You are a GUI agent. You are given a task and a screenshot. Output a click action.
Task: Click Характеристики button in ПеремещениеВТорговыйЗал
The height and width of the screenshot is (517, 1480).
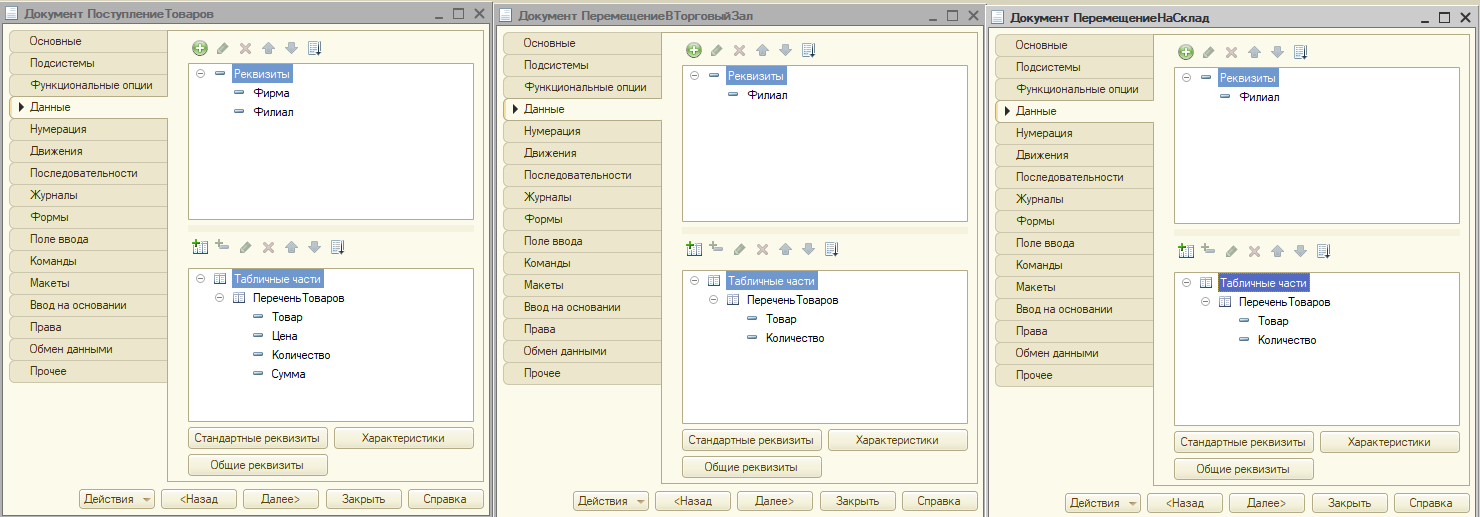(x=898, y=440)
